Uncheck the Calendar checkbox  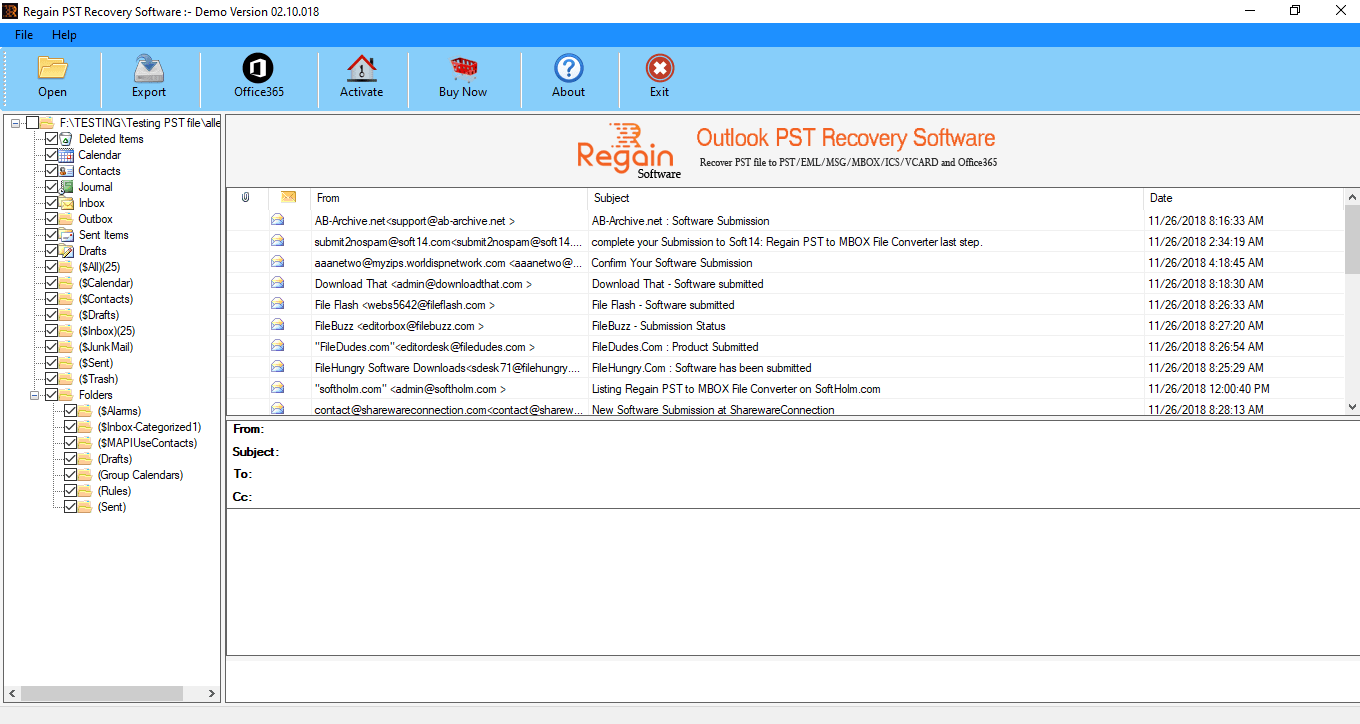pyautogui.click(x=52, y=155)
